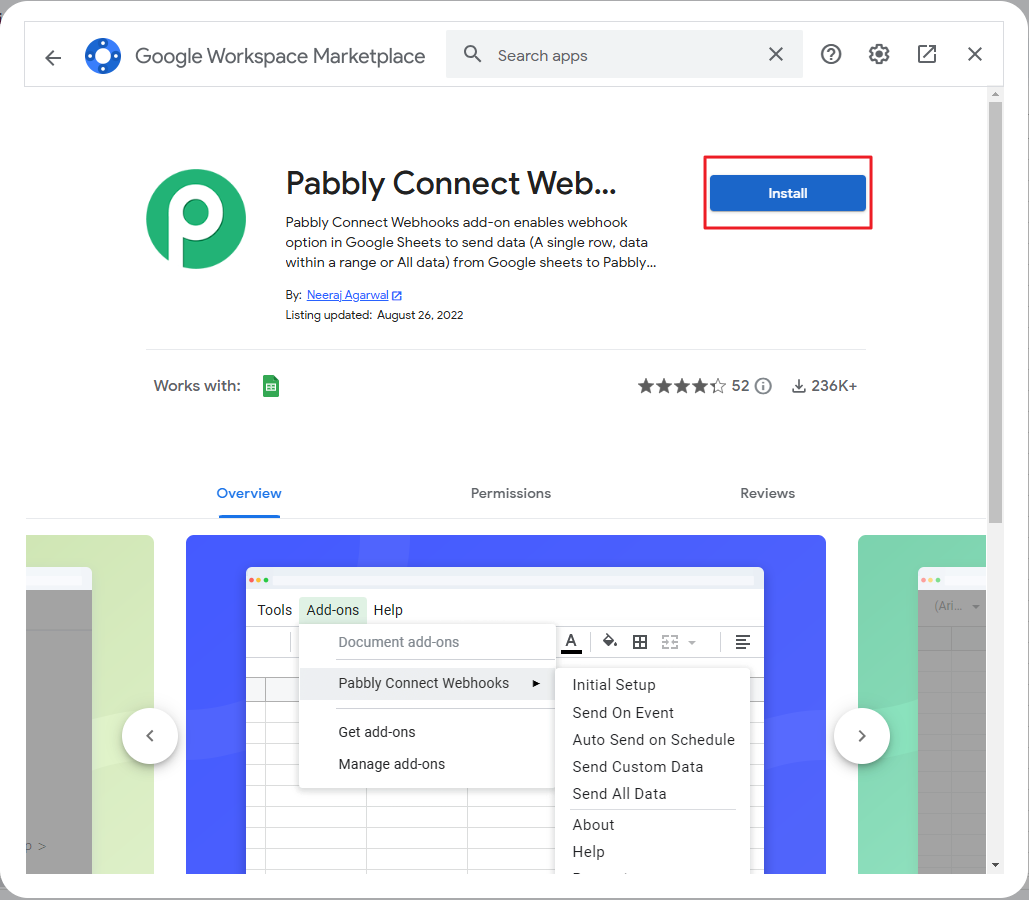Switch to the Reviews tab
The width and height of the screenshot is (1029, 900).
point(767,493)
